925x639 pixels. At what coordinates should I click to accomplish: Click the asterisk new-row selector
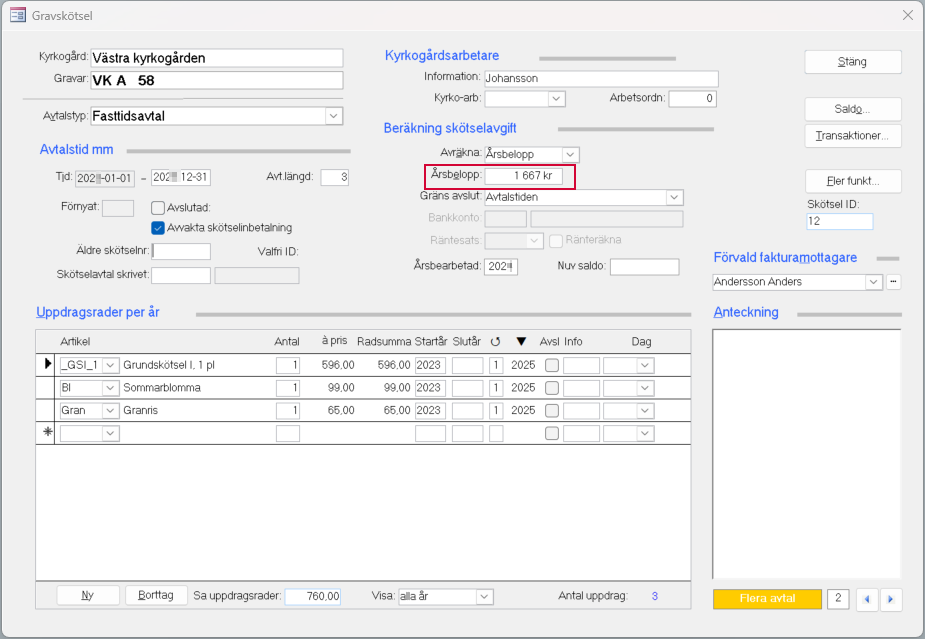point(46,433)
